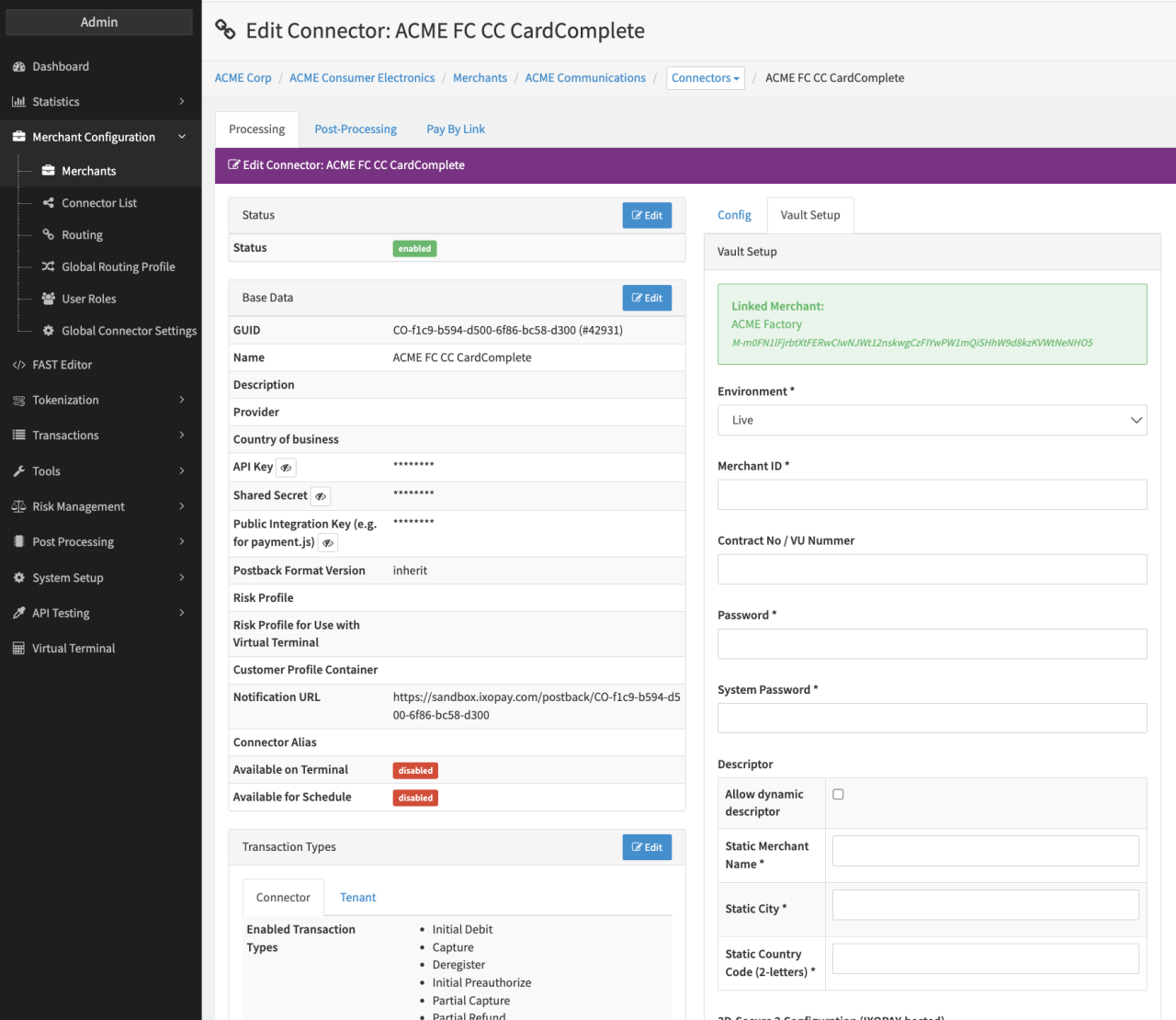
Task: Click Edit button in Base Data section
Action: click(x=647, y=298)
